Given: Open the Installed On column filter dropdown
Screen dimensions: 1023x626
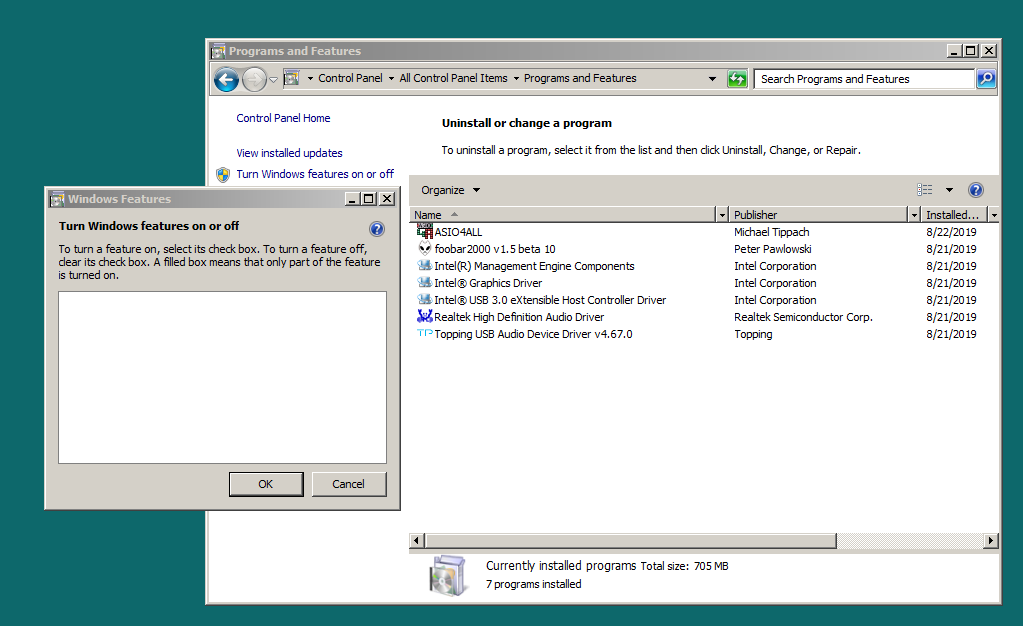Looking at the screenshot, I should [993, 215].
